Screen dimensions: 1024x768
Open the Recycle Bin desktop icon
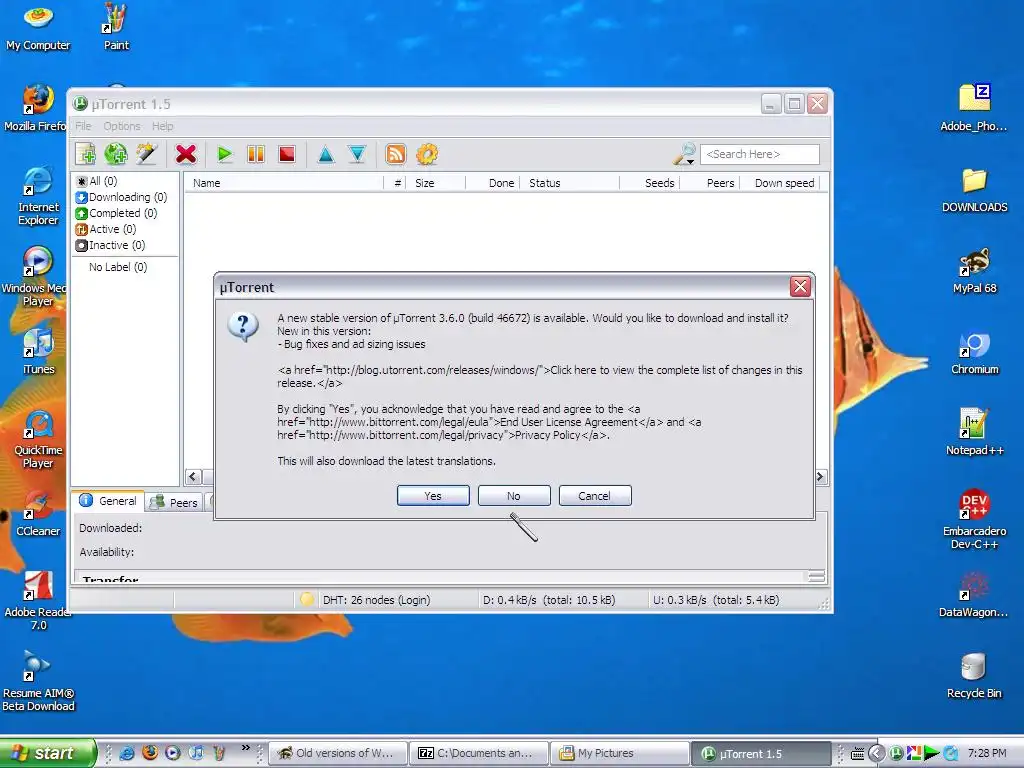pyautogui.click(x=974, y=675)
